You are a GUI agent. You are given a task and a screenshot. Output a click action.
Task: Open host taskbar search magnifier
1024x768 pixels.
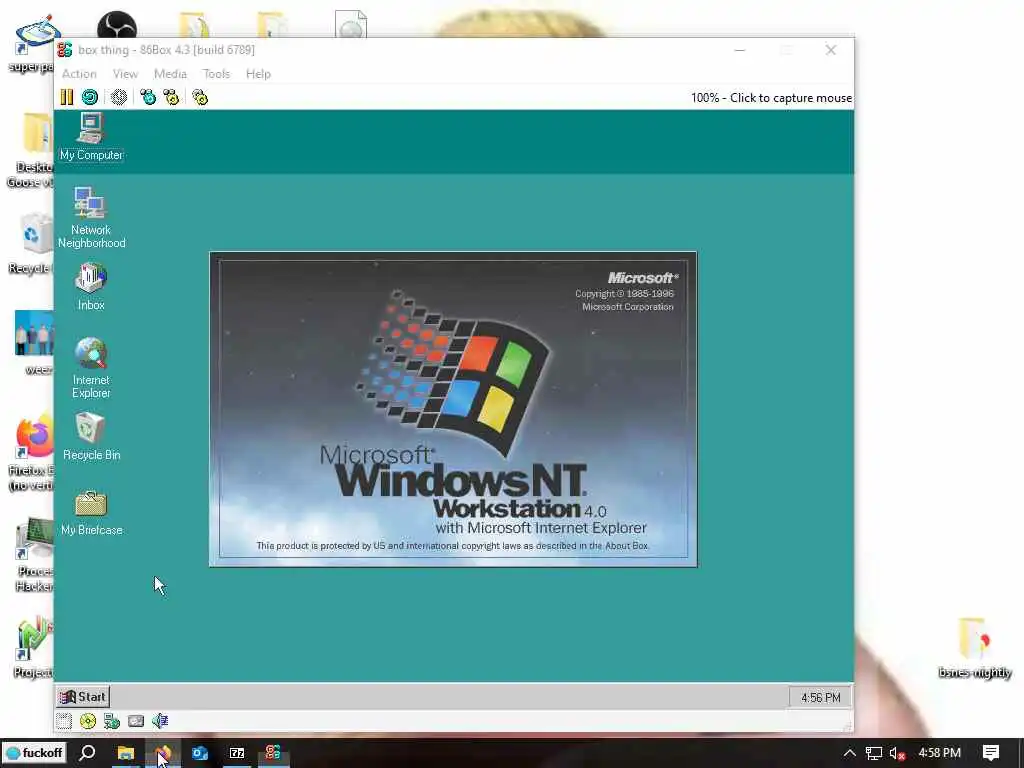tap(88, 752)
